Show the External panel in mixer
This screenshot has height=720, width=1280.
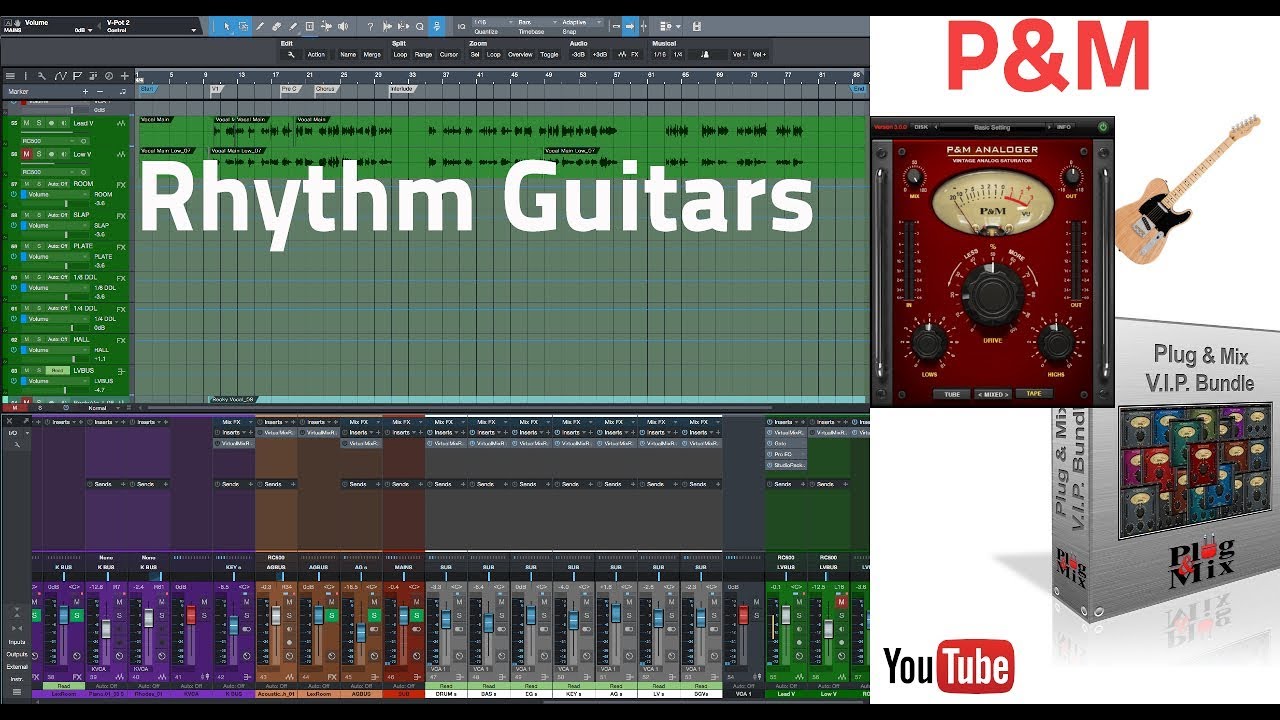coord(18,667)
